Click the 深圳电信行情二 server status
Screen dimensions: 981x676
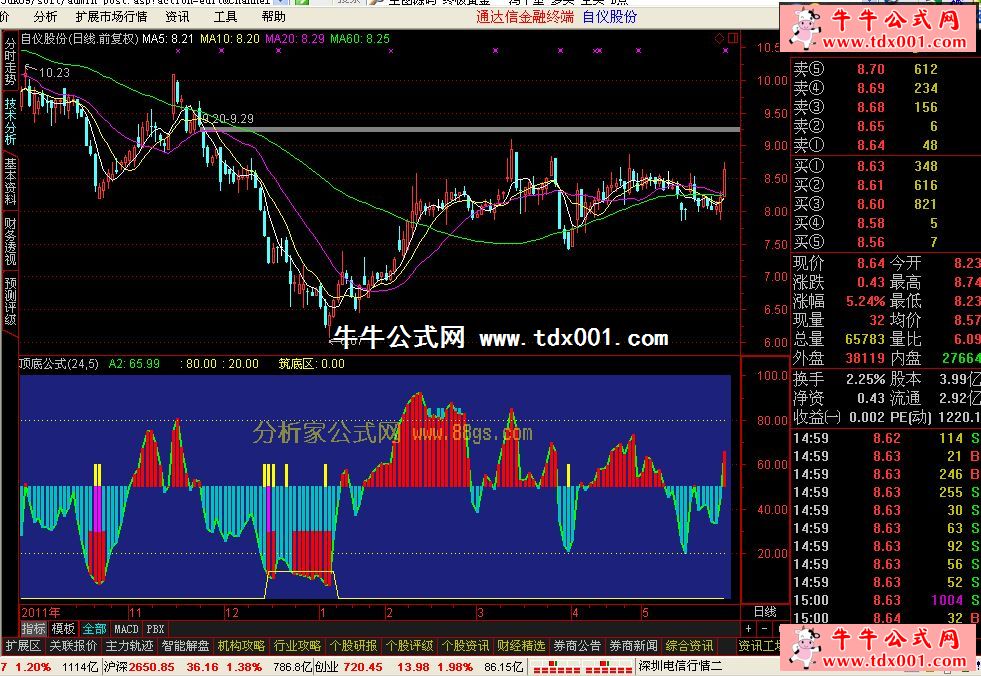pyautogui.click(x=680, y=666)
